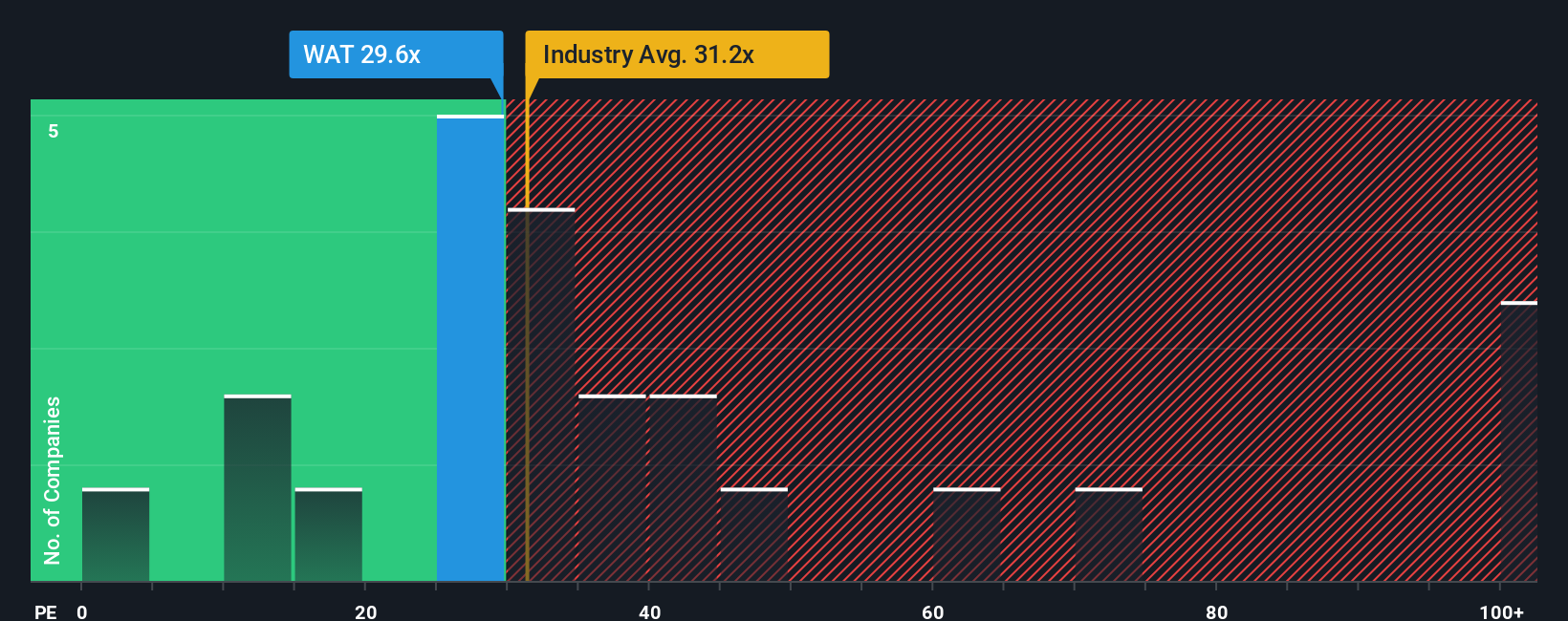Screen dimensions: 1568x621
Task: Click the x-axis tick label 40
Action: tap(649, 612)
